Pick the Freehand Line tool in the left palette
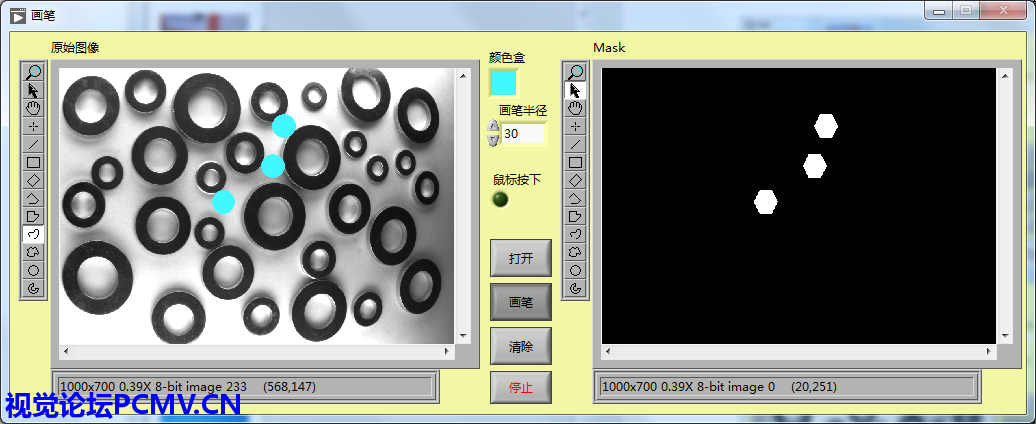 tap(34, 234)
